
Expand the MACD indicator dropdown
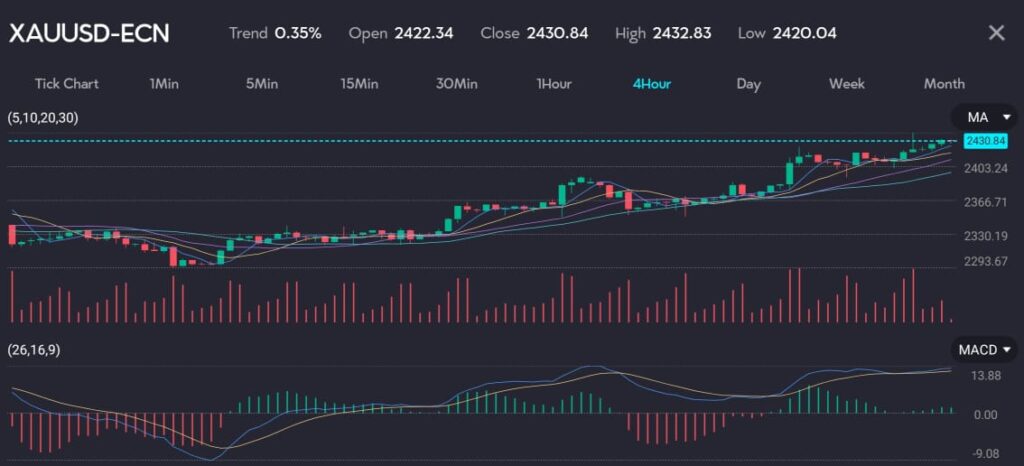tap(984, 350)
